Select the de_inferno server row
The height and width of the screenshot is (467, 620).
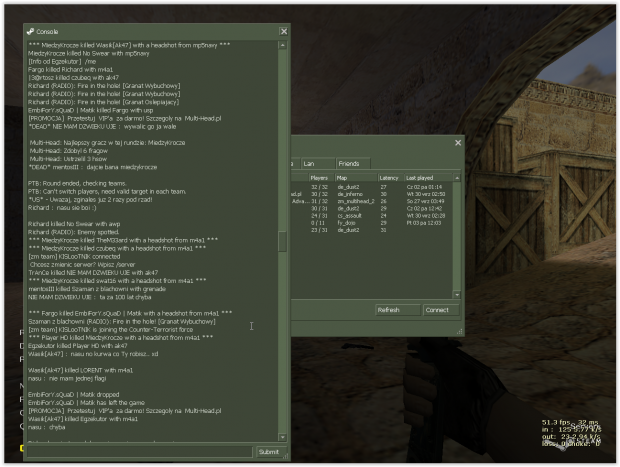point(372,194)
